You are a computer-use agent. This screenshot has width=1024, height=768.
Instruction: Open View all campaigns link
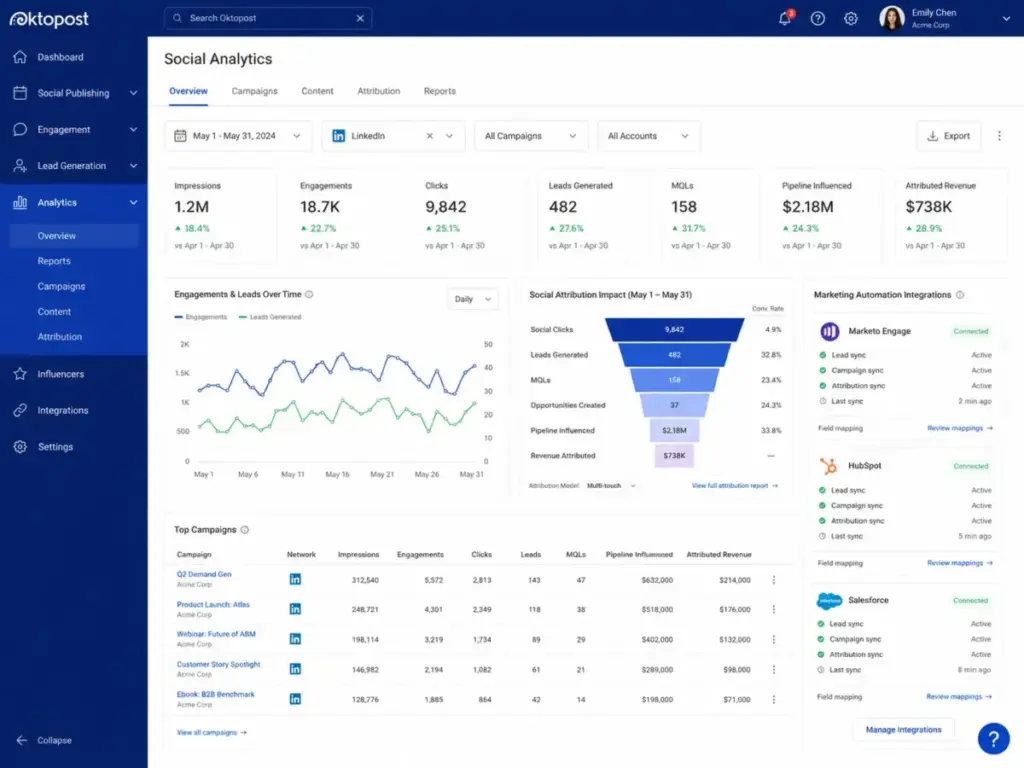212,733
